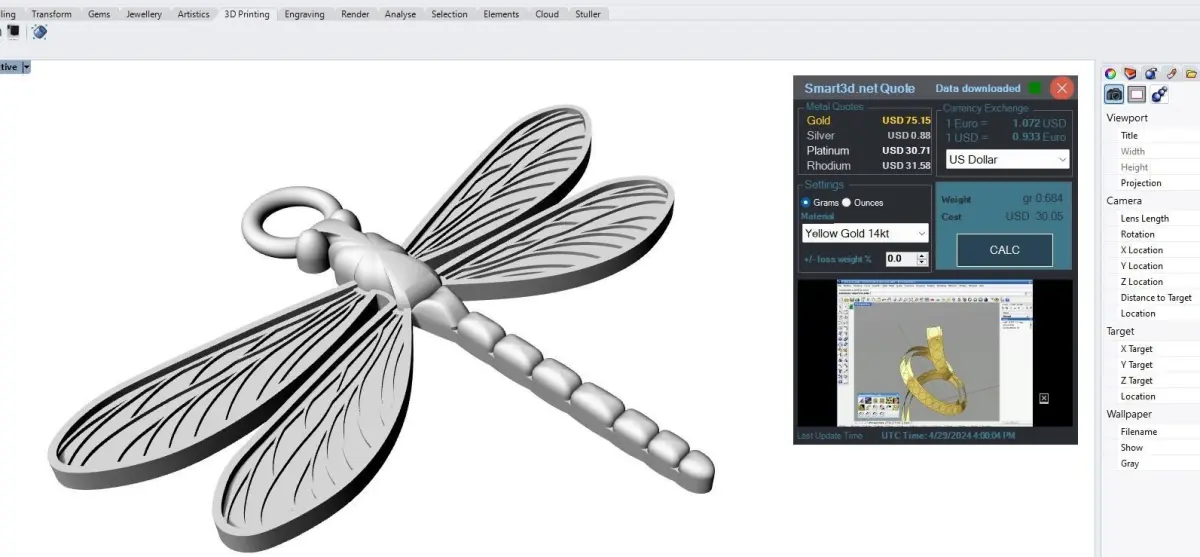This screenshot has height=557, width=1200.
Task: Select the Distance to Target property row
Action: coord(1151,297)
